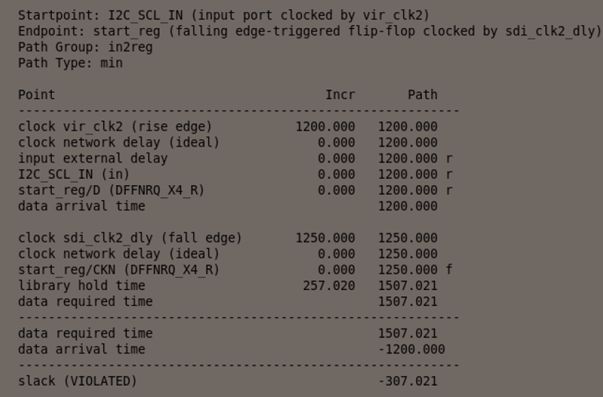Image resolution: width=603 pixels, height=397 pixels.
Task: Click the slack value -307.021
Action: [x=408, y=381]
